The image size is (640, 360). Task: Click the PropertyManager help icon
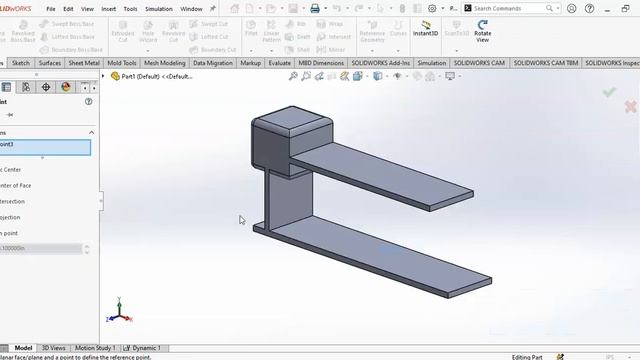click(89, 102)
